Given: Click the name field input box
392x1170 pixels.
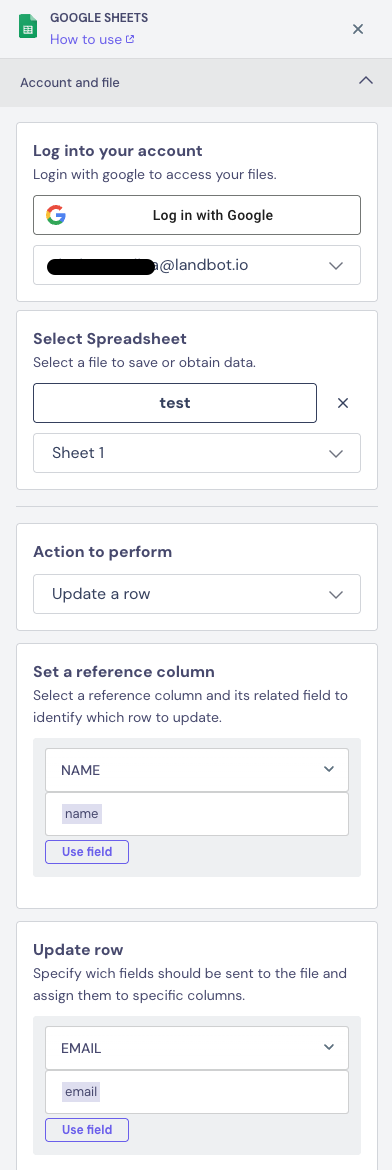Looking at the screenshot, I should (x=197, y=814).
